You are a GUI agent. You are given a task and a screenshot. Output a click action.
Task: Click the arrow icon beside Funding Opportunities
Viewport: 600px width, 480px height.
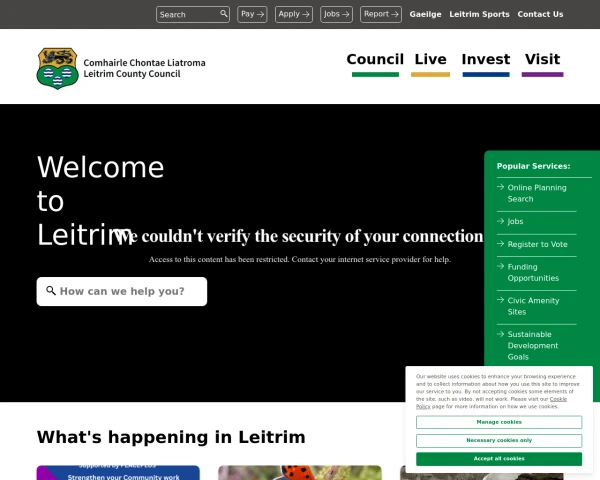pos(501,266)
